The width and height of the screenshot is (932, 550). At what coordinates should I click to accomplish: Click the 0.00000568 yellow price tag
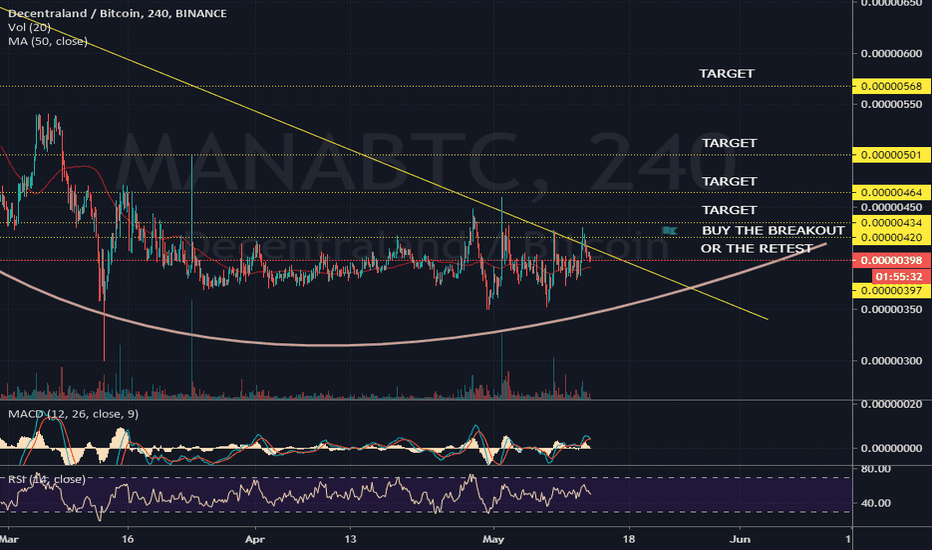tap(892, 86)
